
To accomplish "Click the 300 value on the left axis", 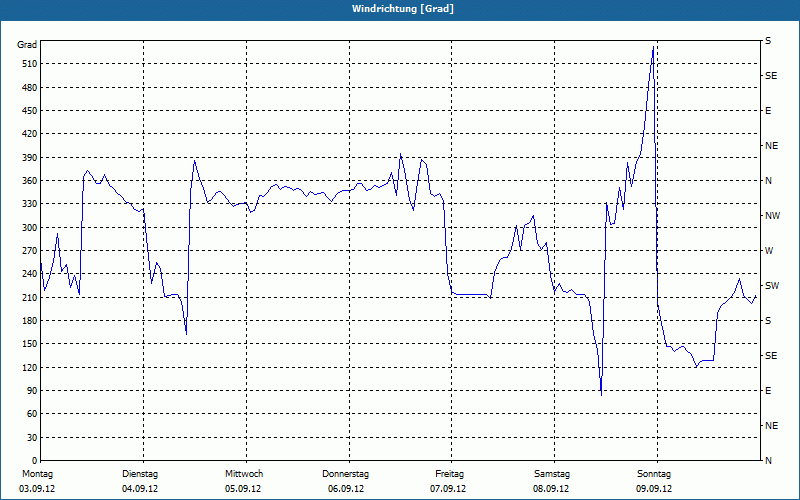I will pos(29,227).
